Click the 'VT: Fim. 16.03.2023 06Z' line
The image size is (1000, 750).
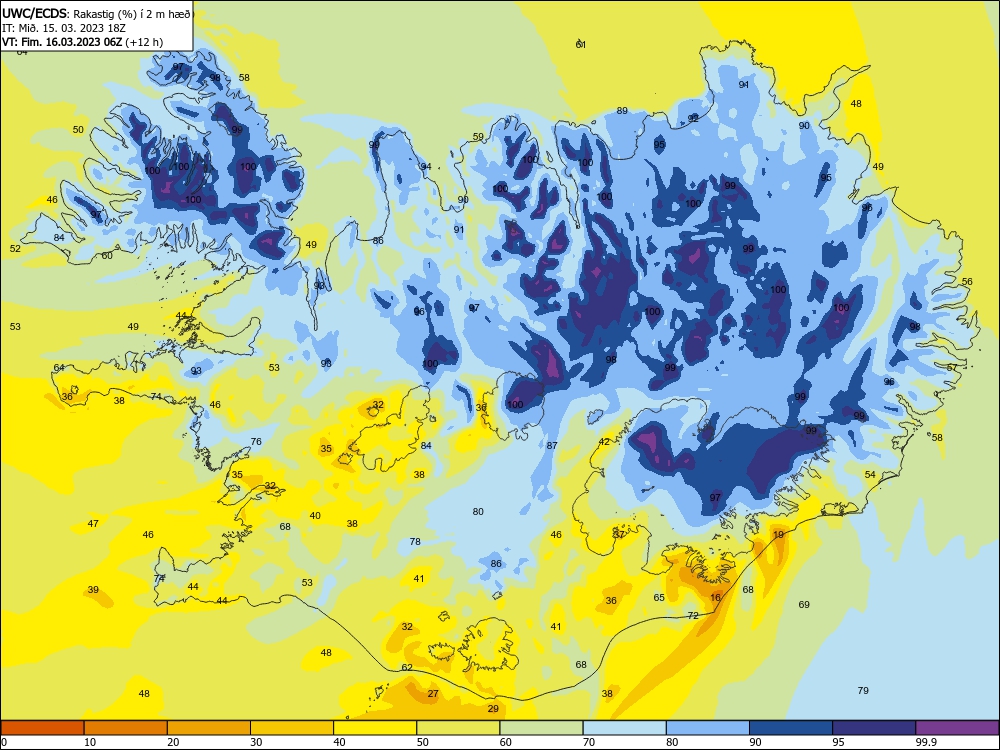pos(82,42)
